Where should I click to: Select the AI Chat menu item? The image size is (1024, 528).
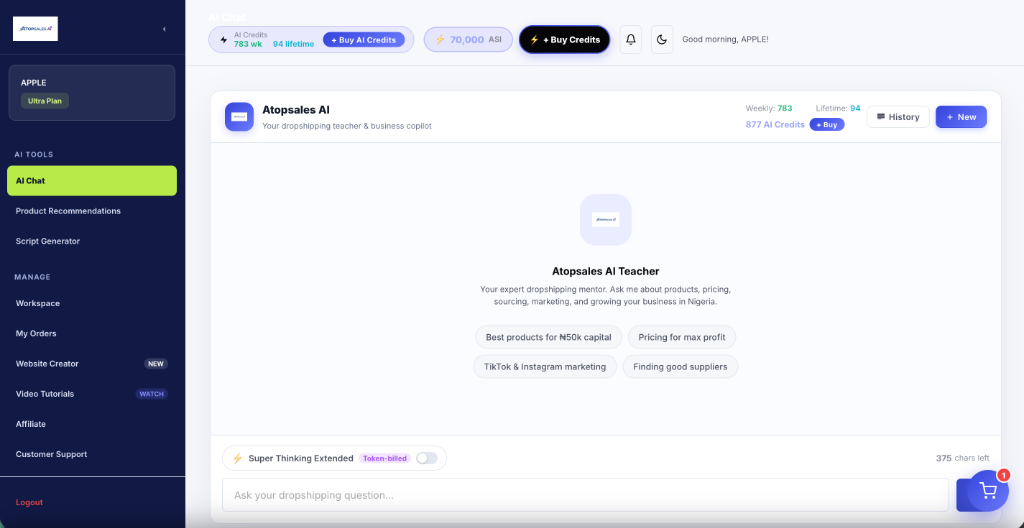(x=92, y=181)
